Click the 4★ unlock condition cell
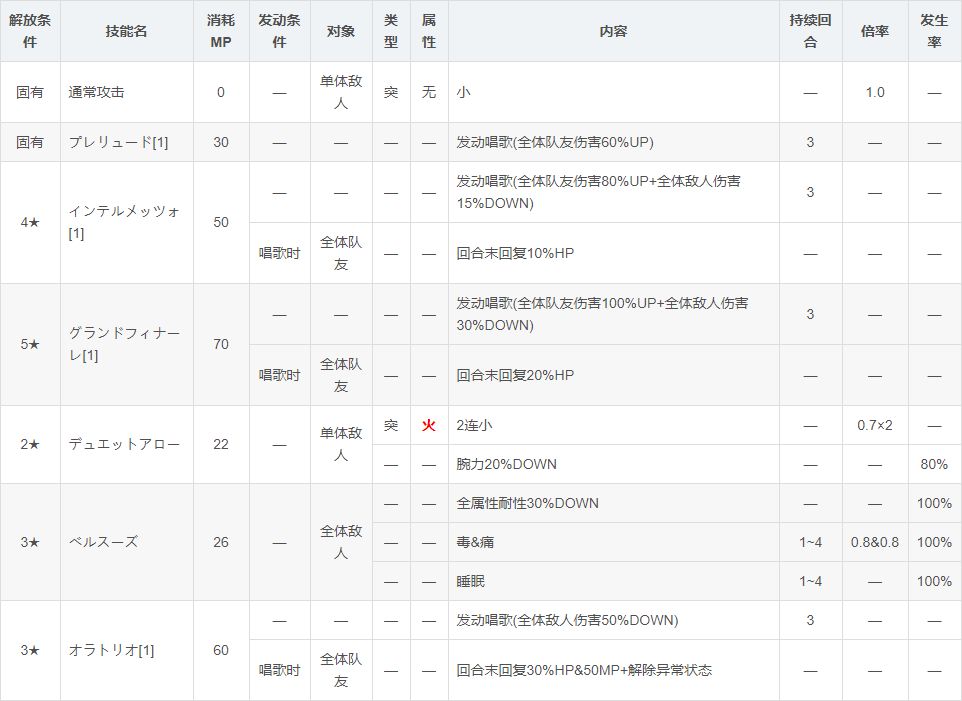This screenshot has width=962, height=701. point(30,222)
